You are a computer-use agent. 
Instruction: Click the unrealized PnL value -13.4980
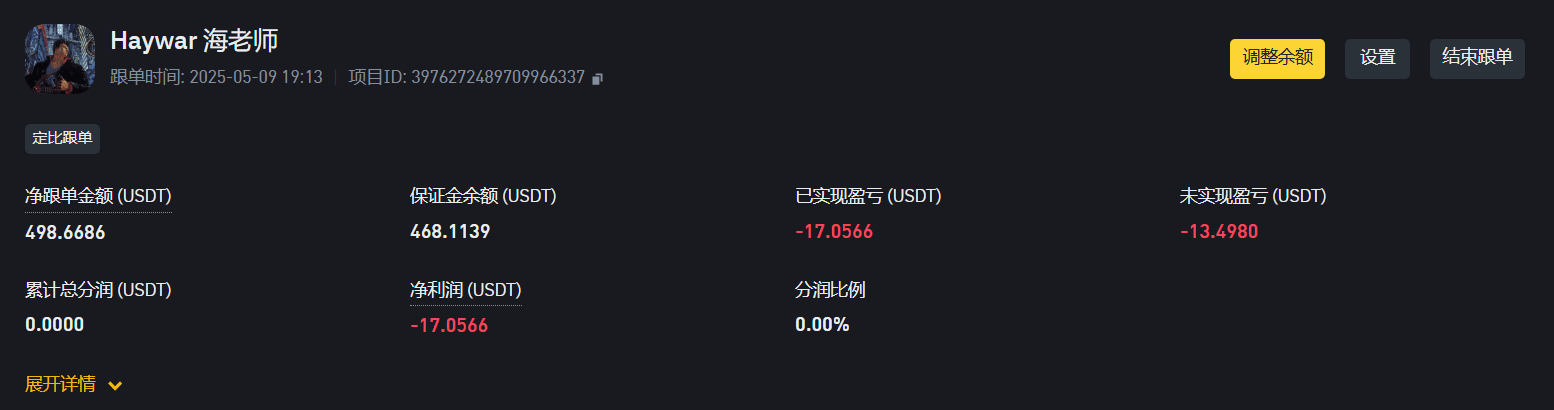[x=1219, y=232]
